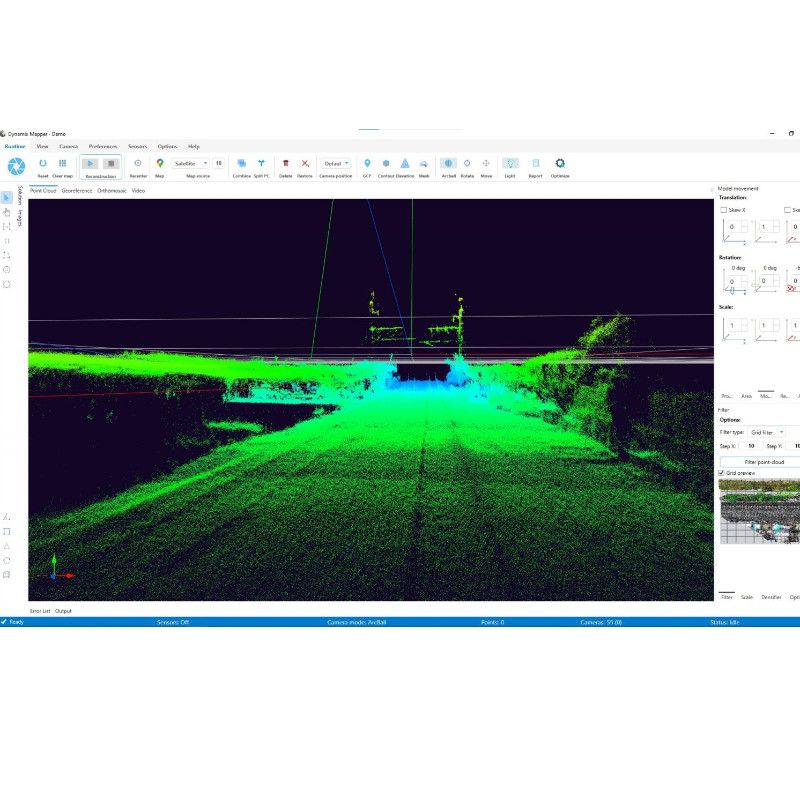
Task: Select the arrow pointer tool in left sidebar
Action: [7, 197]
